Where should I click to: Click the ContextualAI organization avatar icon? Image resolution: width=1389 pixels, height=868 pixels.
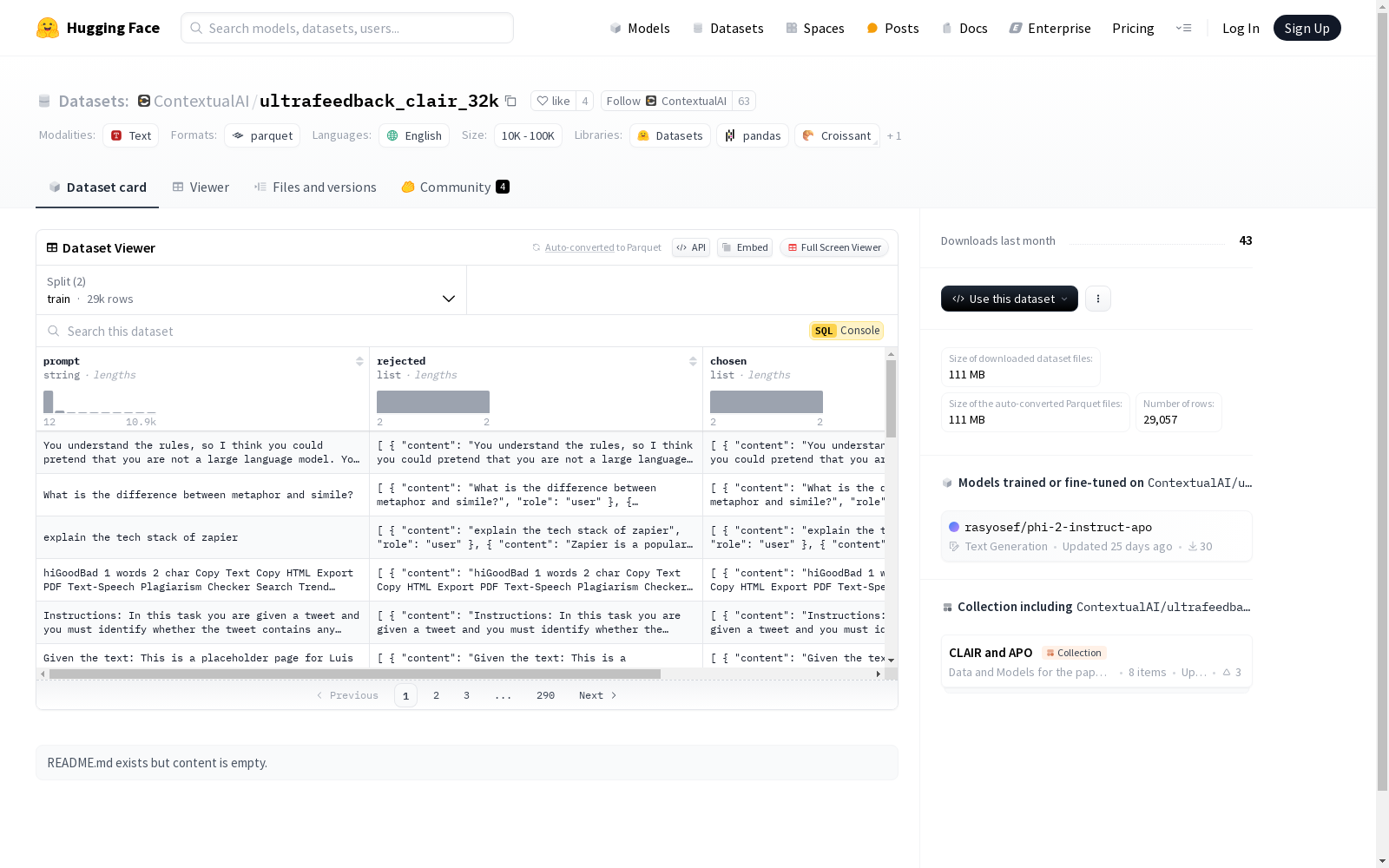coord(144,101)
